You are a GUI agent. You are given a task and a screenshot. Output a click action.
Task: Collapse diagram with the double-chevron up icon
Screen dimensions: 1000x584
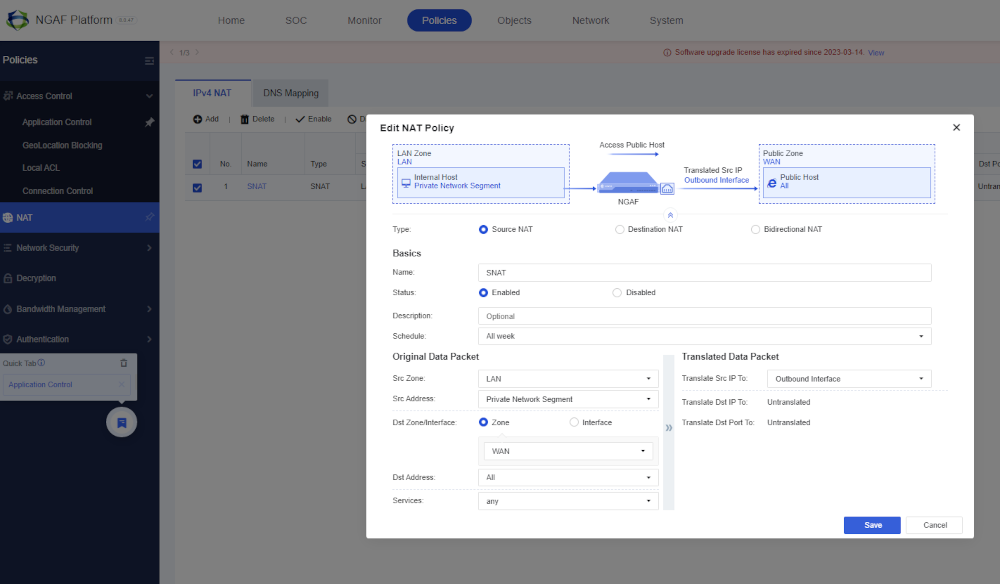670,214
